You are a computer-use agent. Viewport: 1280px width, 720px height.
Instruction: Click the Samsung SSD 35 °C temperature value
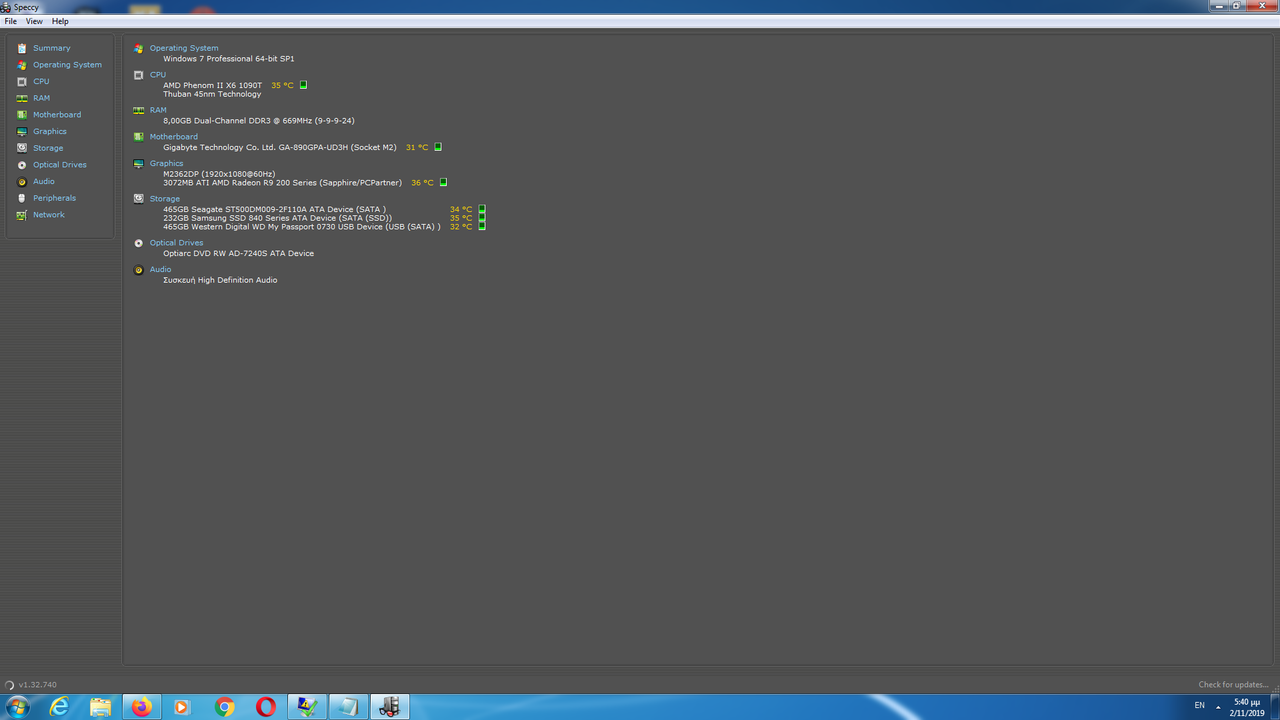461,218
